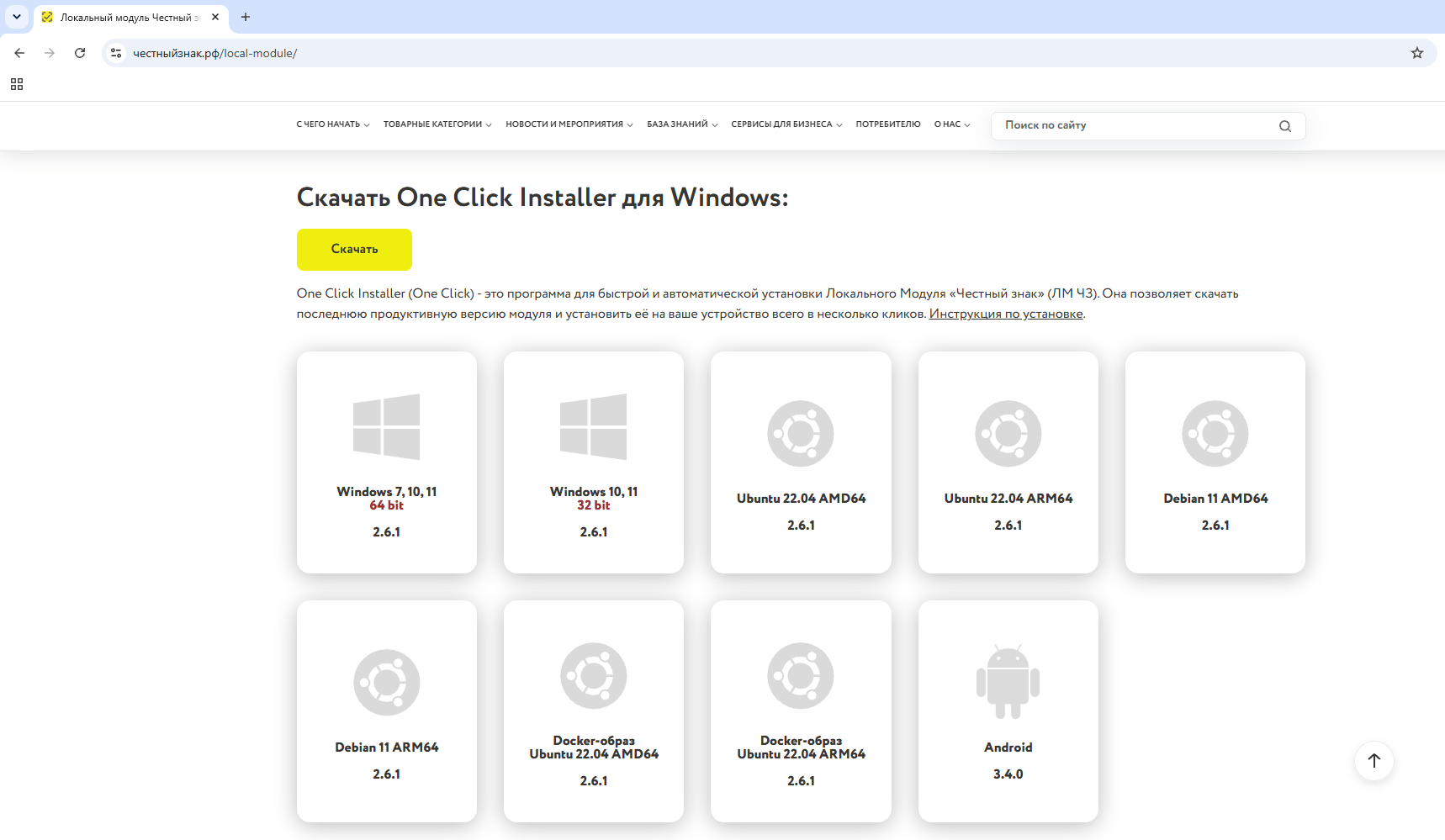
Task: Click the Ubuntu 22.04 AMD64 logo icon
Action: [801, 434]
